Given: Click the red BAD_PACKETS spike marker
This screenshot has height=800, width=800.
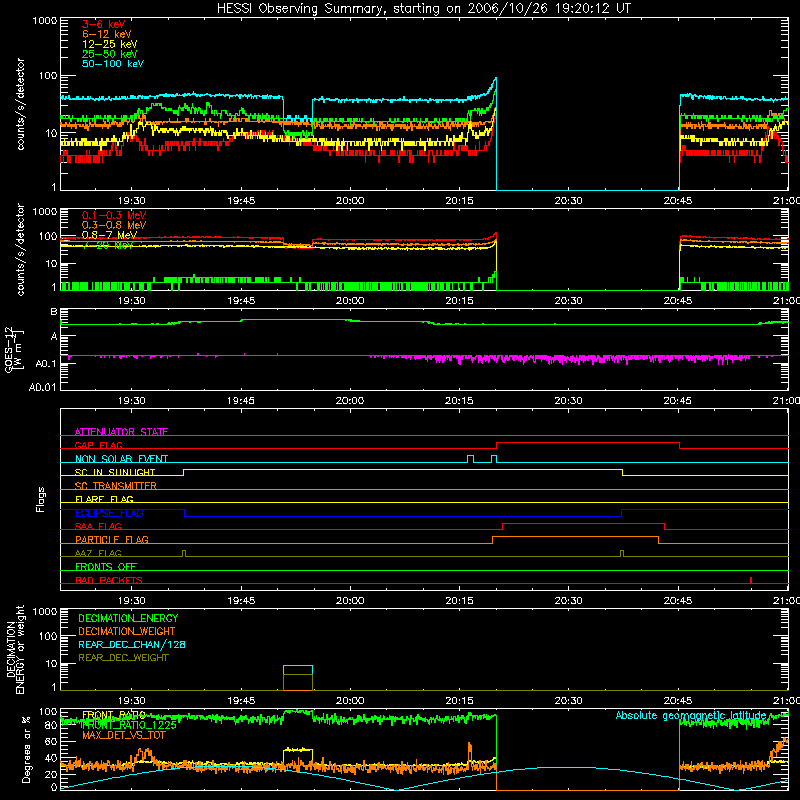Looking at the screenshot, I should point(751,580).
